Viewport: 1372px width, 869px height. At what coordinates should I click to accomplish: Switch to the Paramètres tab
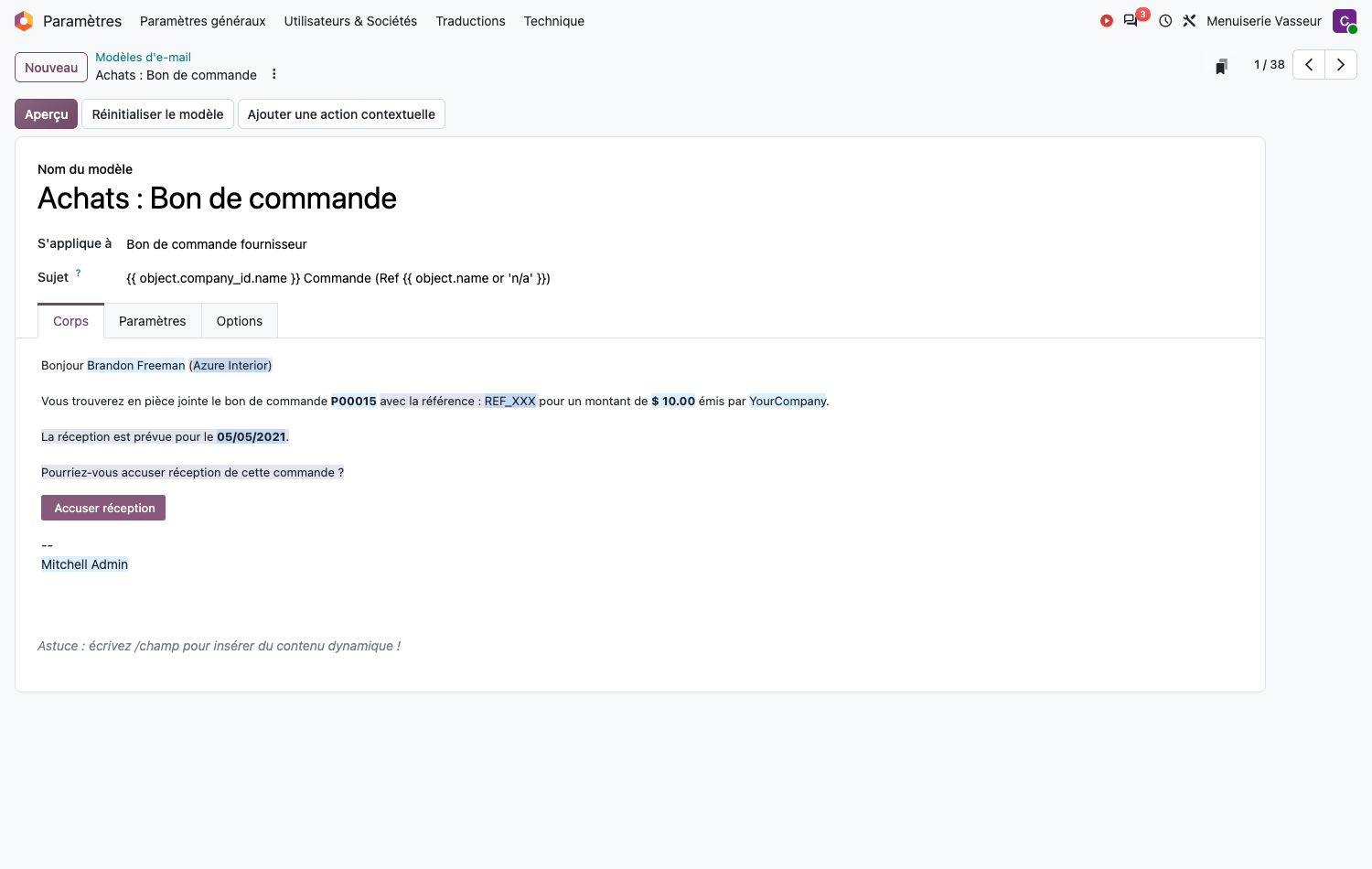[152, 321]
